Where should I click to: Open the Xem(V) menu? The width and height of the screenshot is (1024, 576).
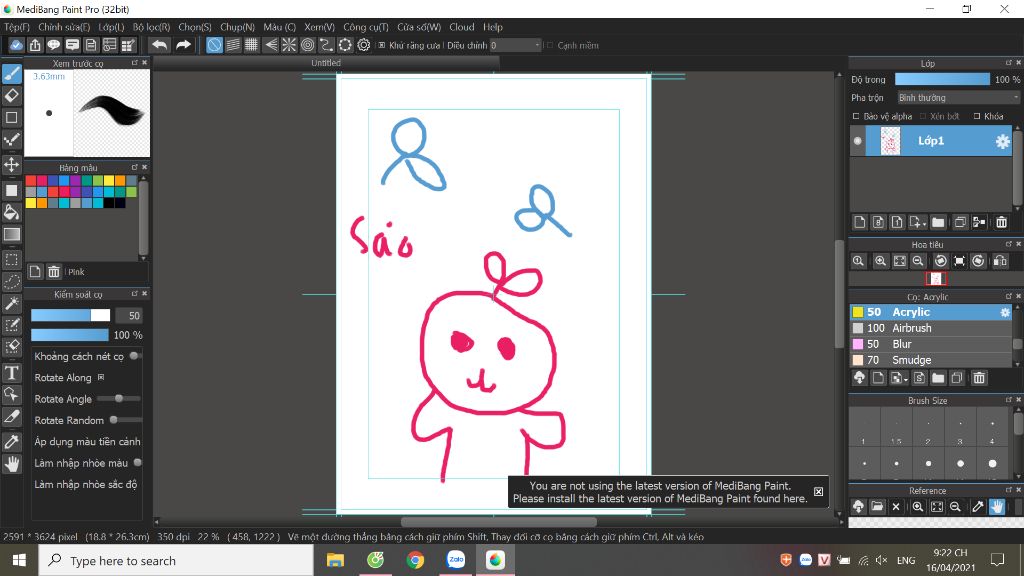[x=319, y=27]
